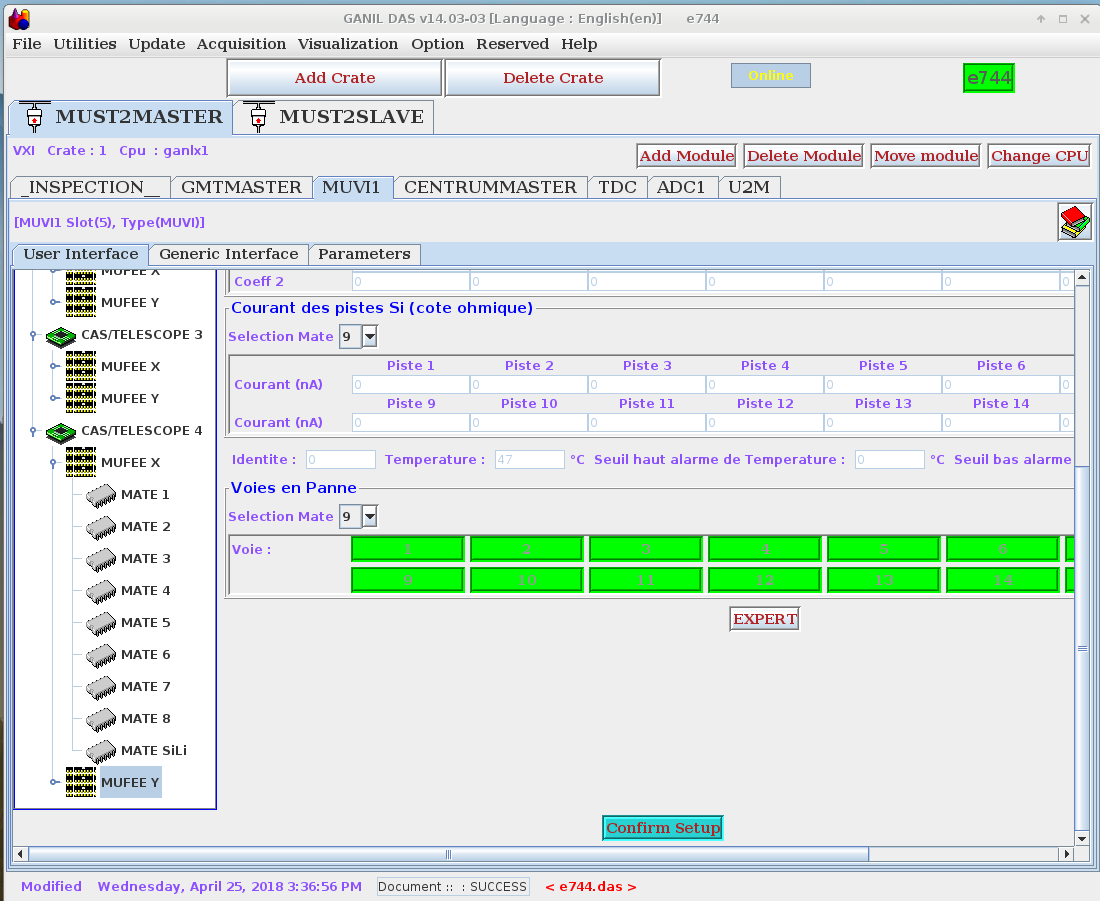Collapse MUFEE X node under CAS/TELESCOPE 4
Image resolution: width=1100 pixels, height=901 pixels.
coord(53,462)
